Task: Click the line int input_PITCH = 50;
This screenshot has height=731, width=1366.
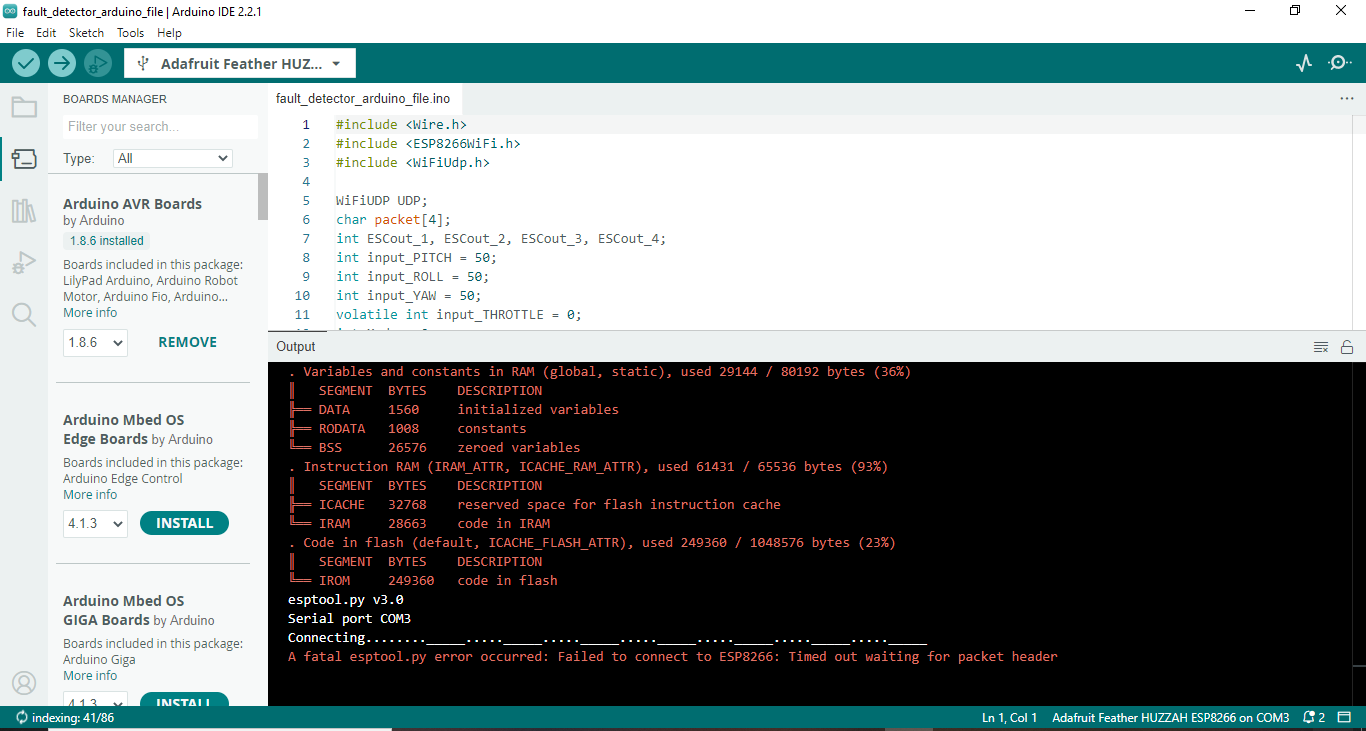Action: 416,258
